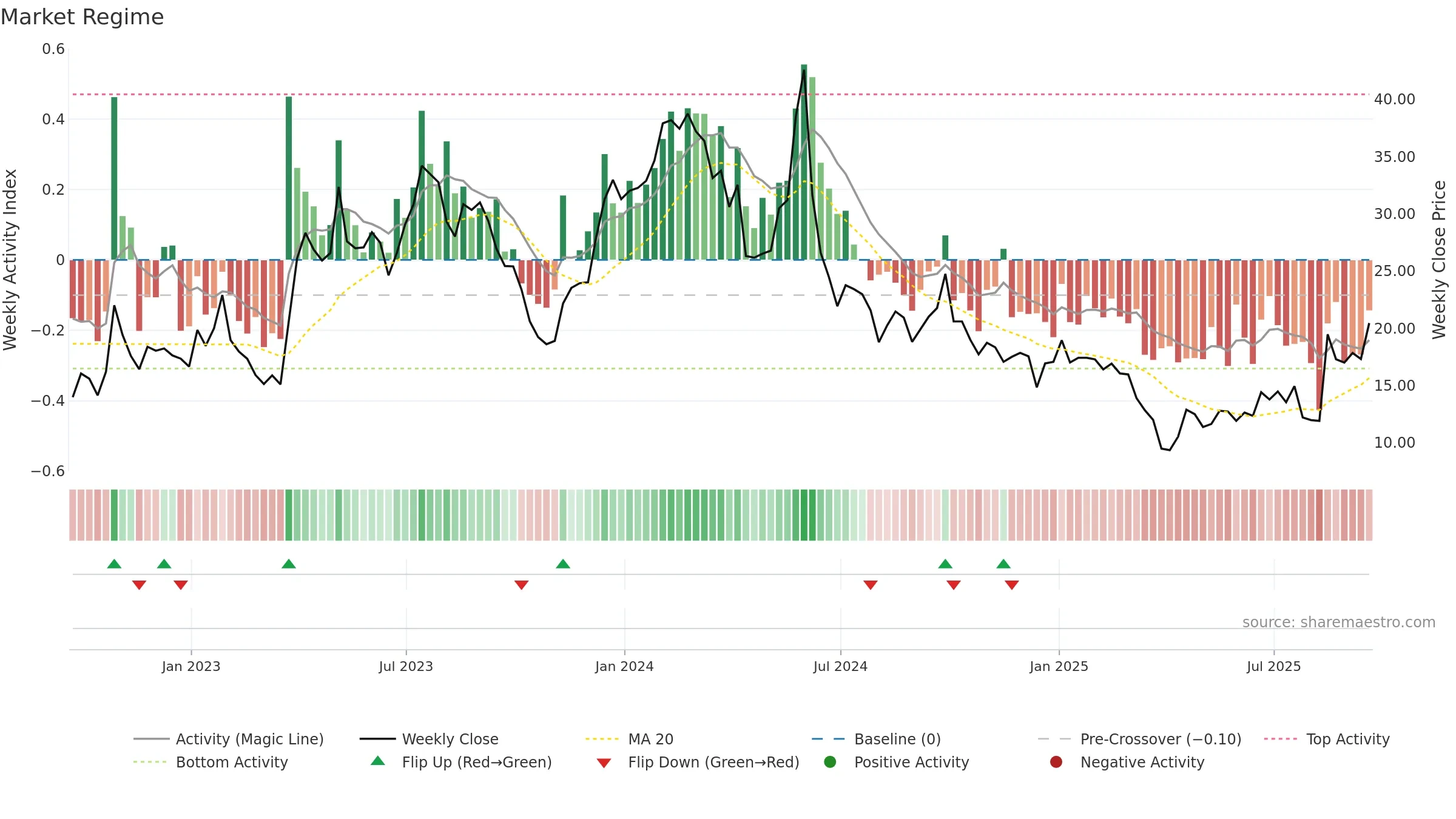
Task: Toggle Flip Up (Red→Green) legend entry
Action: pos(461,762)
